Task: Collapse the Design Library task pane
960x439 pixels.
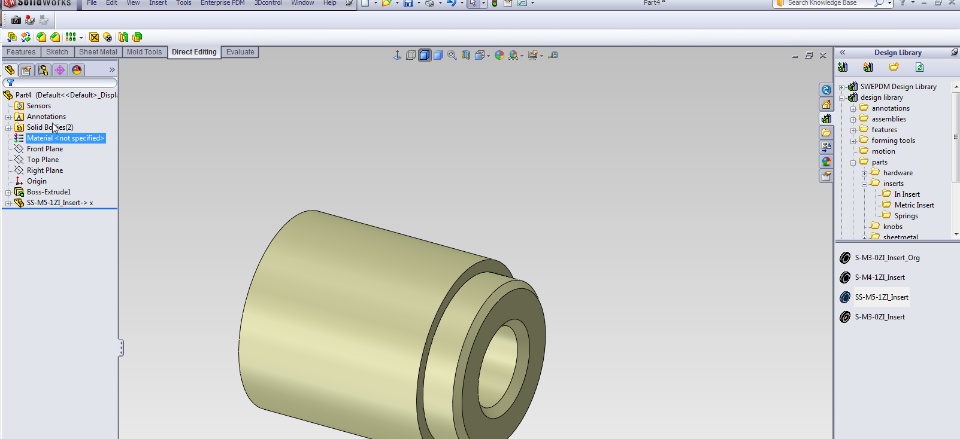Action: pos(842,53)
